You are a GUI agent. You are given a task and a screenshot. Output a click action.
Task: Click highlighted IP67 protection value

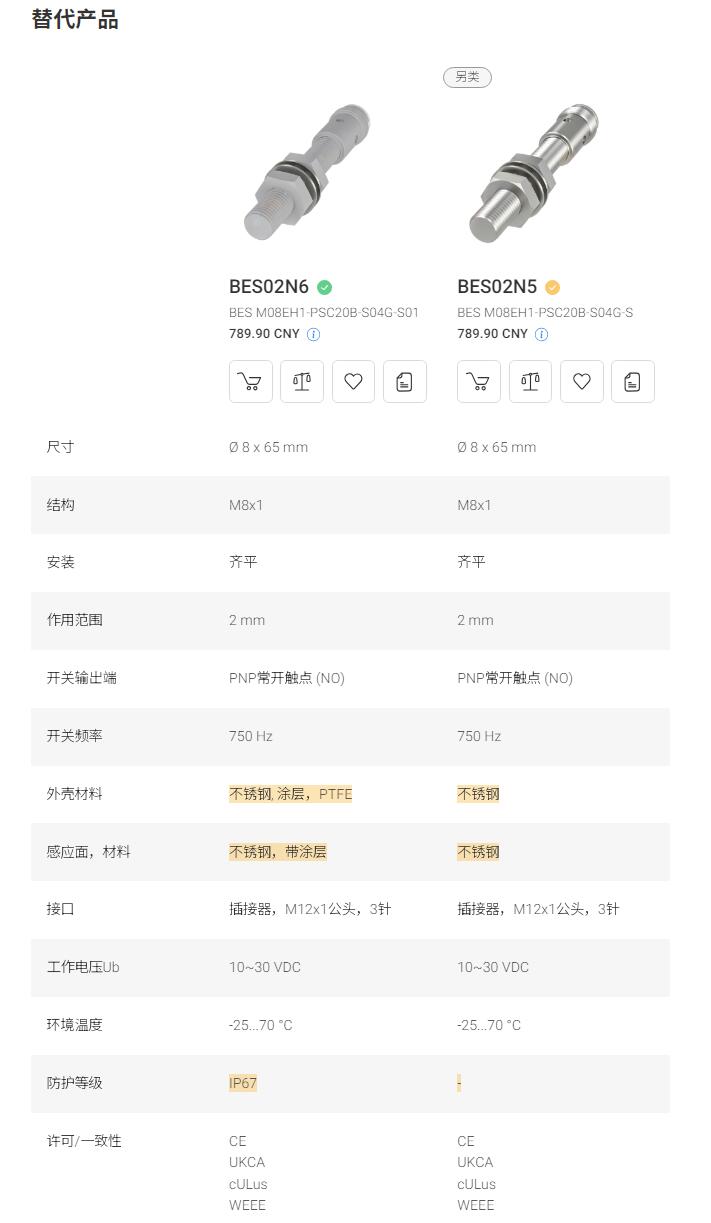click(243, 1083)
